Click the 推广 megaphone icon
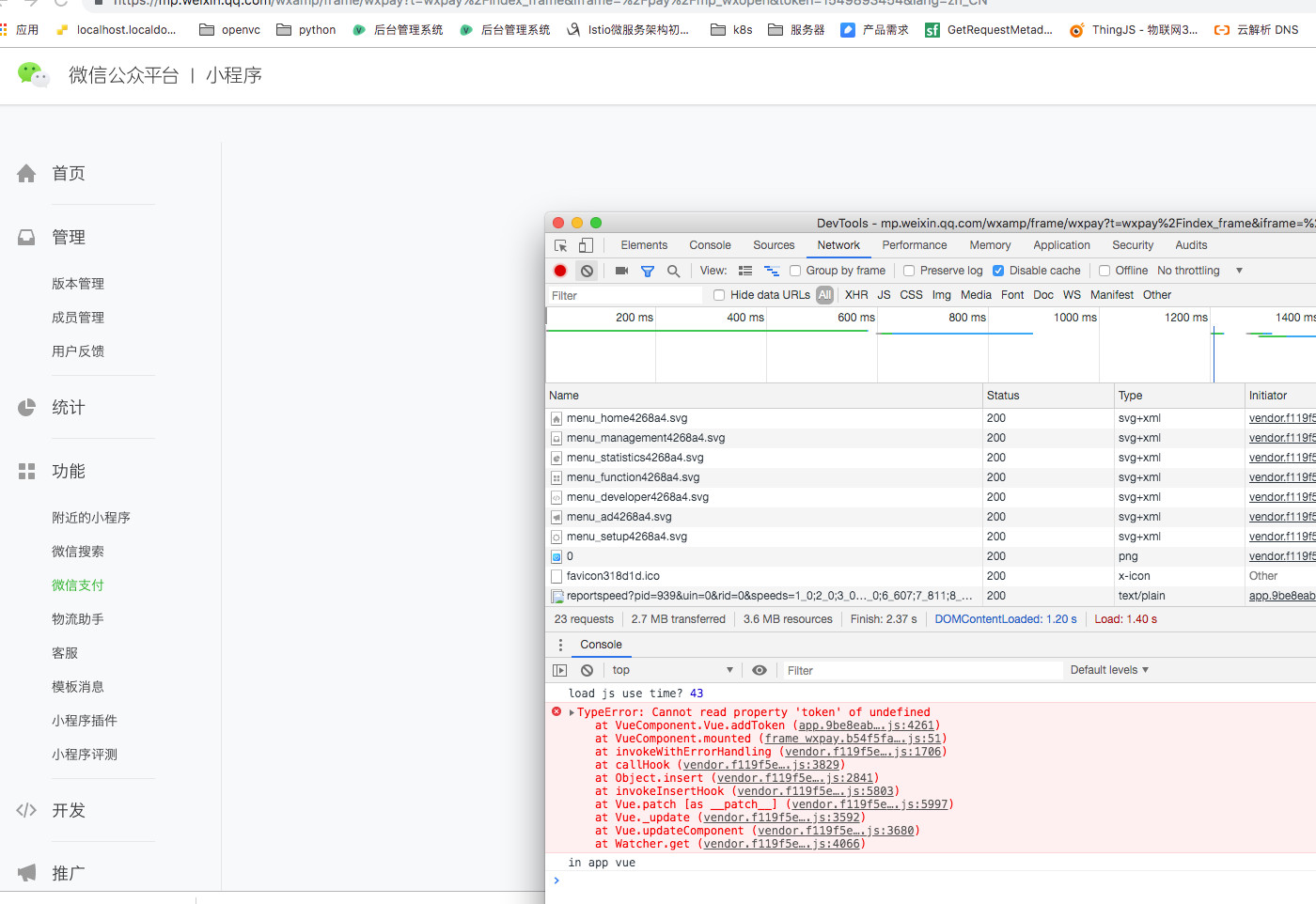Screen dimensions: 1316x904 pyautogui.click(x=26, y=873)
